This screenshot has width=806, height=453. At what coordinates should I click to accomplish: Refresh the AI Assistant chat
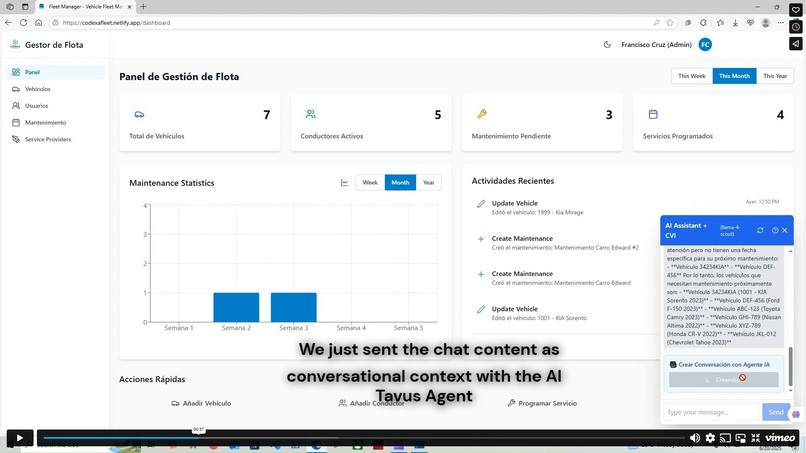pos(760,230)
